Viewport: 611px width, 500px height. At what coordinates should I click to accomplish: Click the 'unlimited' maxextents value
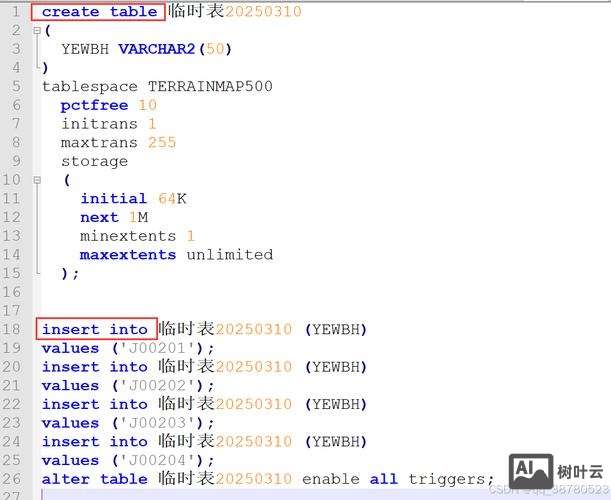click(x=229, y=254)
